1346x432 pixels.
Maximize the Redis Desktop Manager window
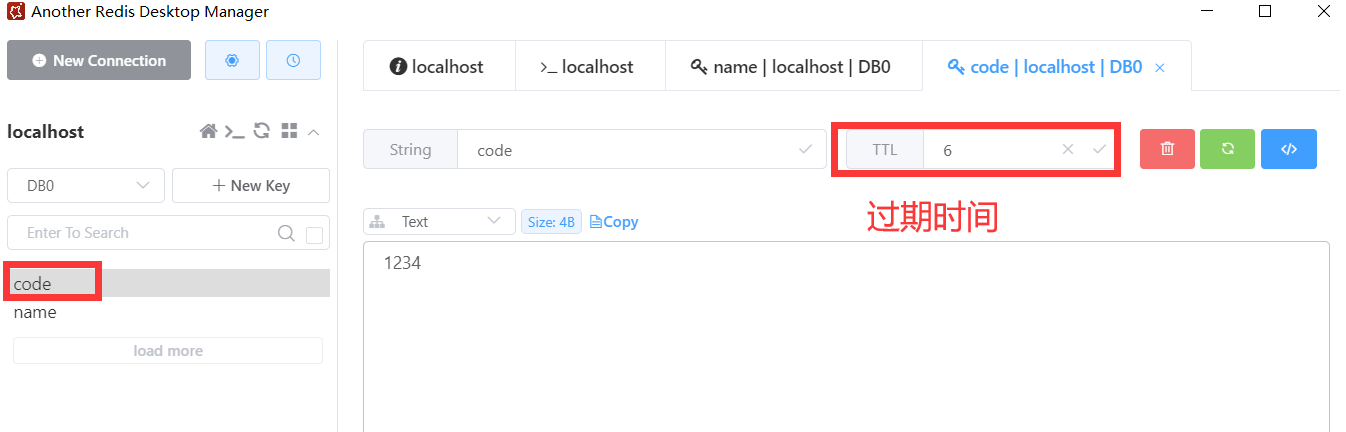point(1265,12)
